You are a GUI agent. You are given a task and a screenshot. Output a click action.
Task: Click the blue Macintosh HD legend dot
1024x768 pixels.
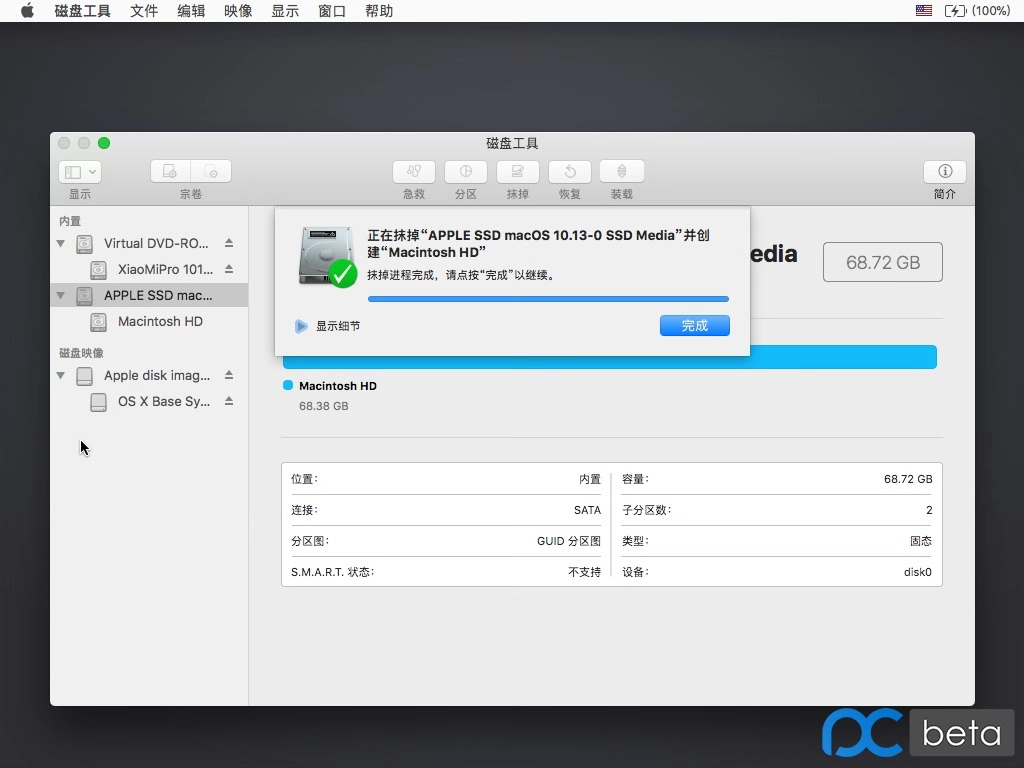[x=288, y=385]
